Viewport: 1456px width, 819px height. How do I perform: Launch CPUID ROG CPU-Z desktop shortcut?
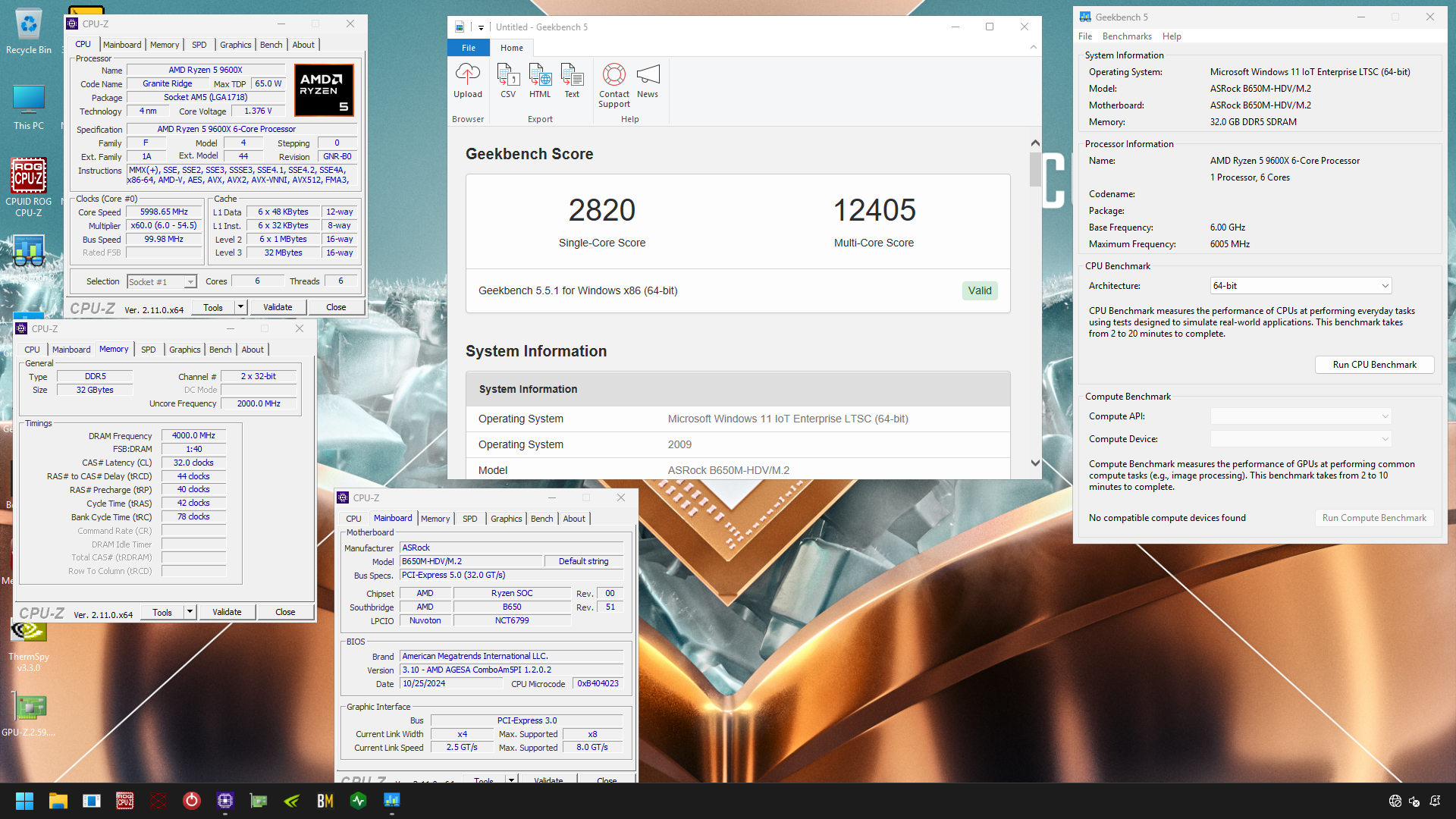pos(29,187)
